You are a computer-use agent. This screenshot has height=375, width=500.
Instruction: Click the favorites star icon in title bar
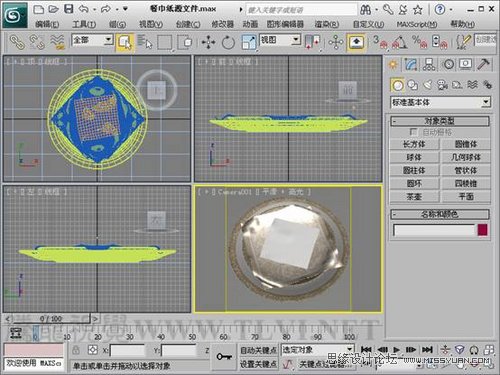click(x=418, y=10)
